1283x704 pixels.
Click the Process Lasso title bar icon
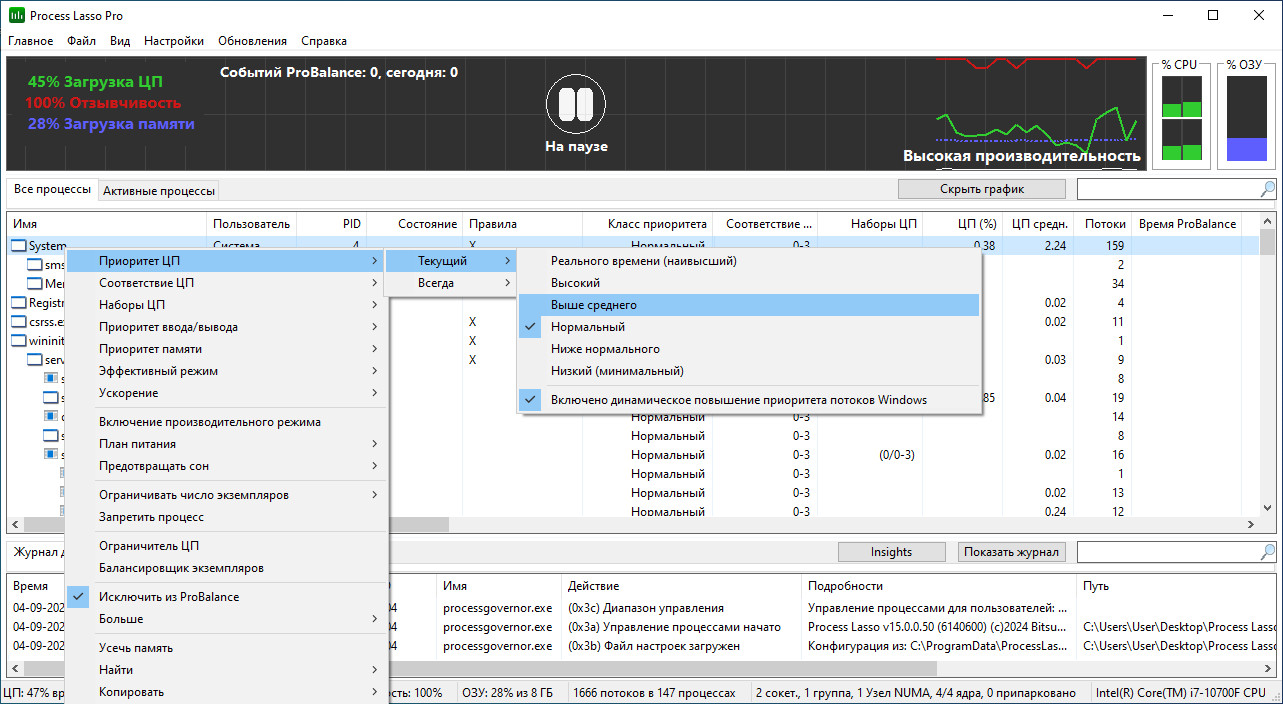coord(16,16)
